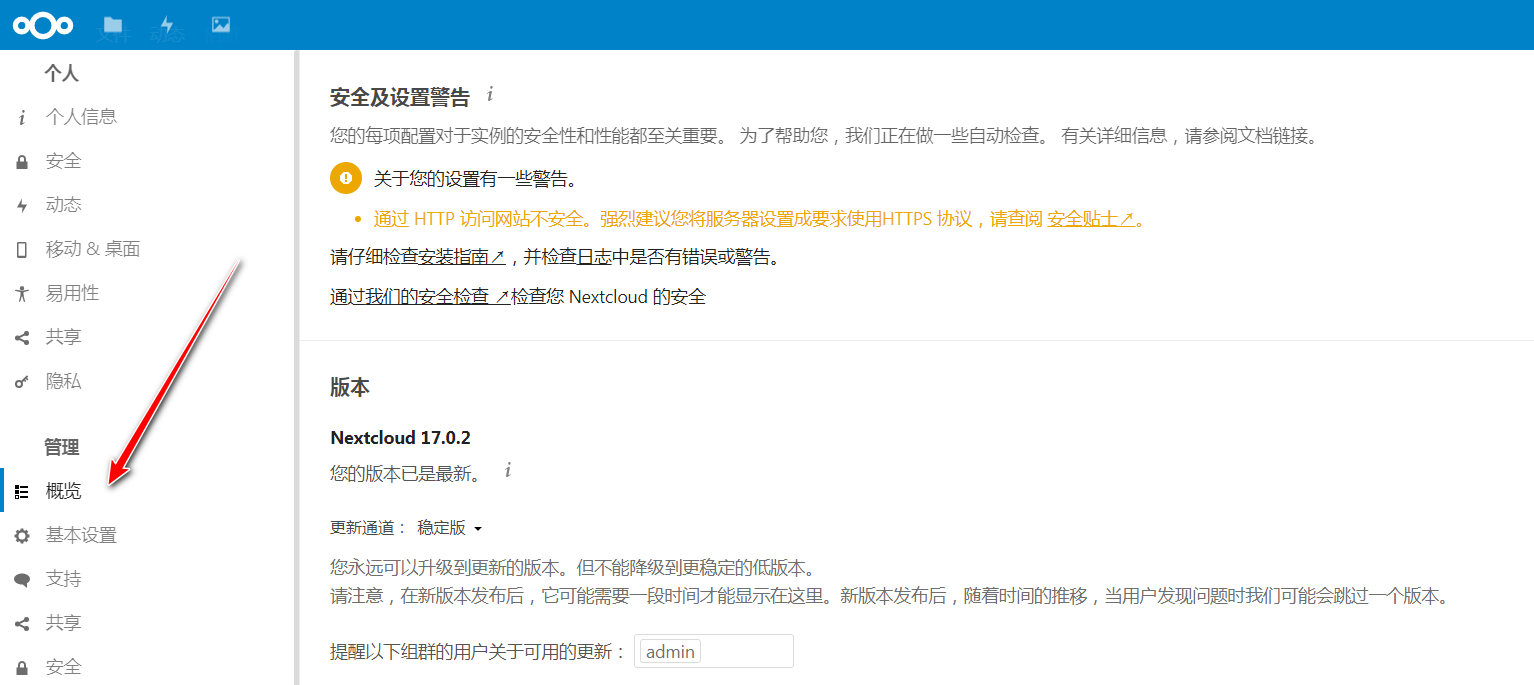The height and width of the screenshot is (685, 1534).
Task: Click the Nextcloud logo
Action: (43, 25)
